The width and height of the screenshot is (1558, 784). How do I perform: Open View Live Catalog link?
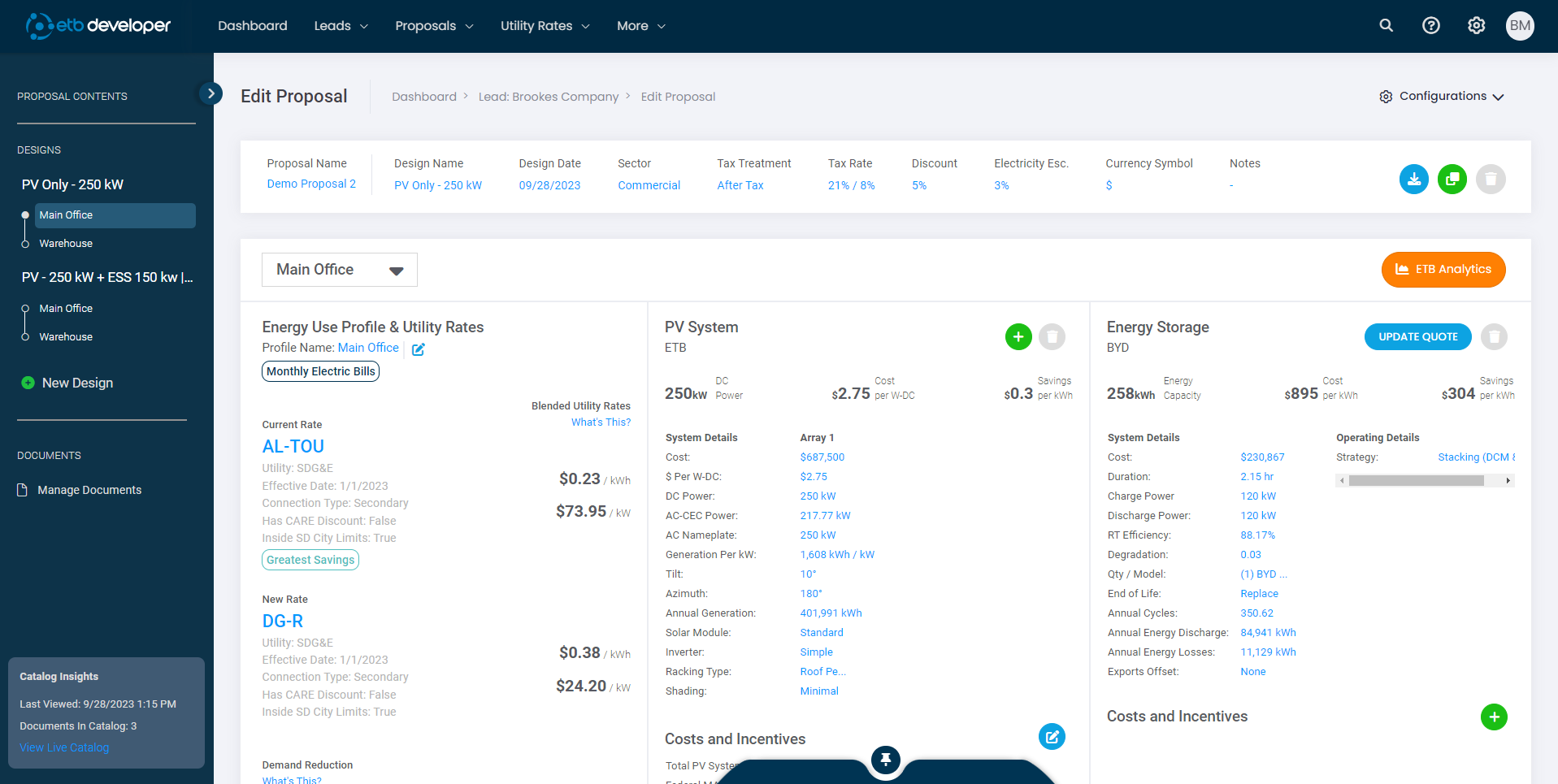tap(64, 747)
